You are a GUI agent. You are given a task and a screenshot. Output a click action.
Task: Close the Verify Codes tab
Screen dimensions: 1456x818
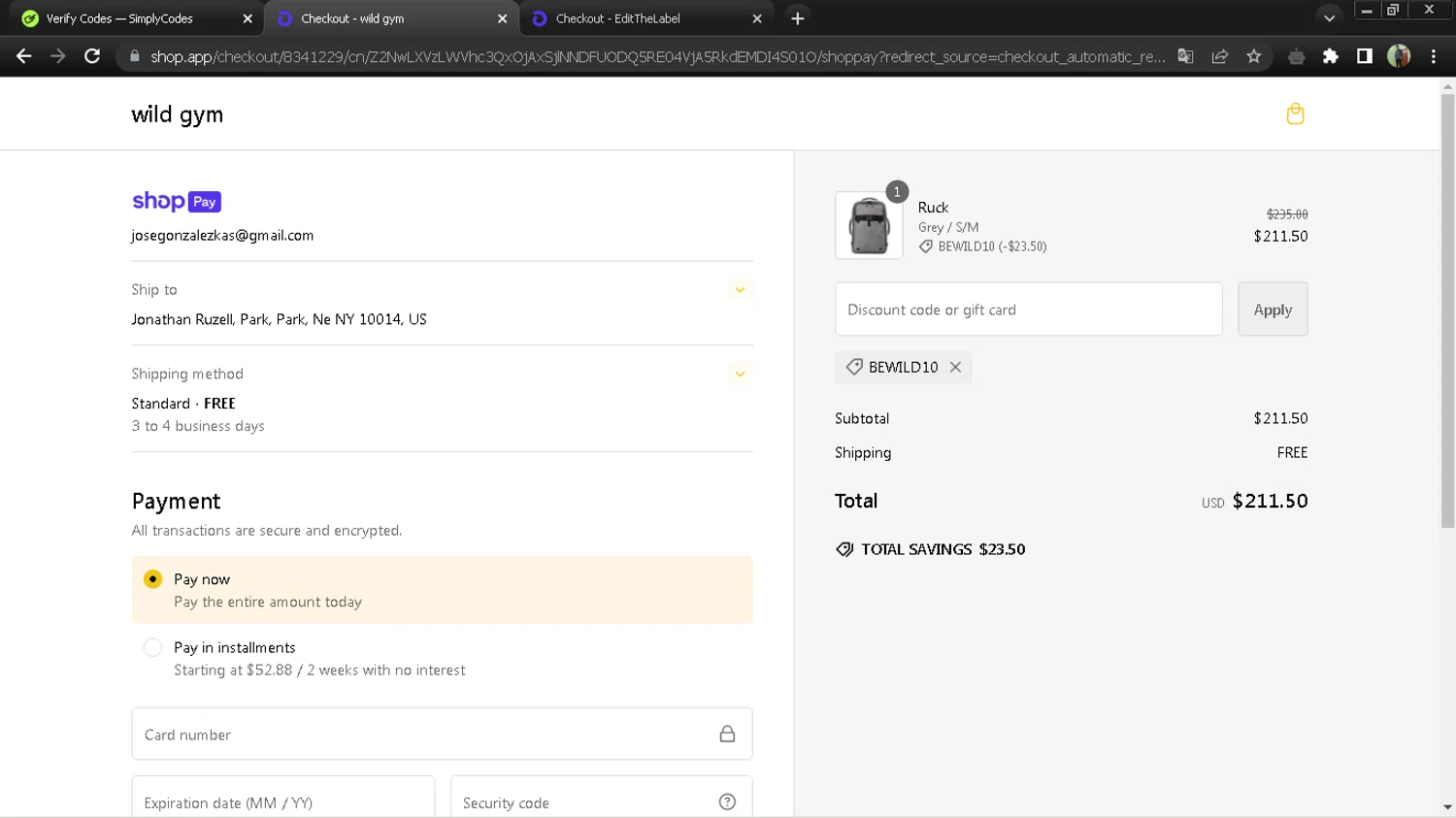[248, 18]
